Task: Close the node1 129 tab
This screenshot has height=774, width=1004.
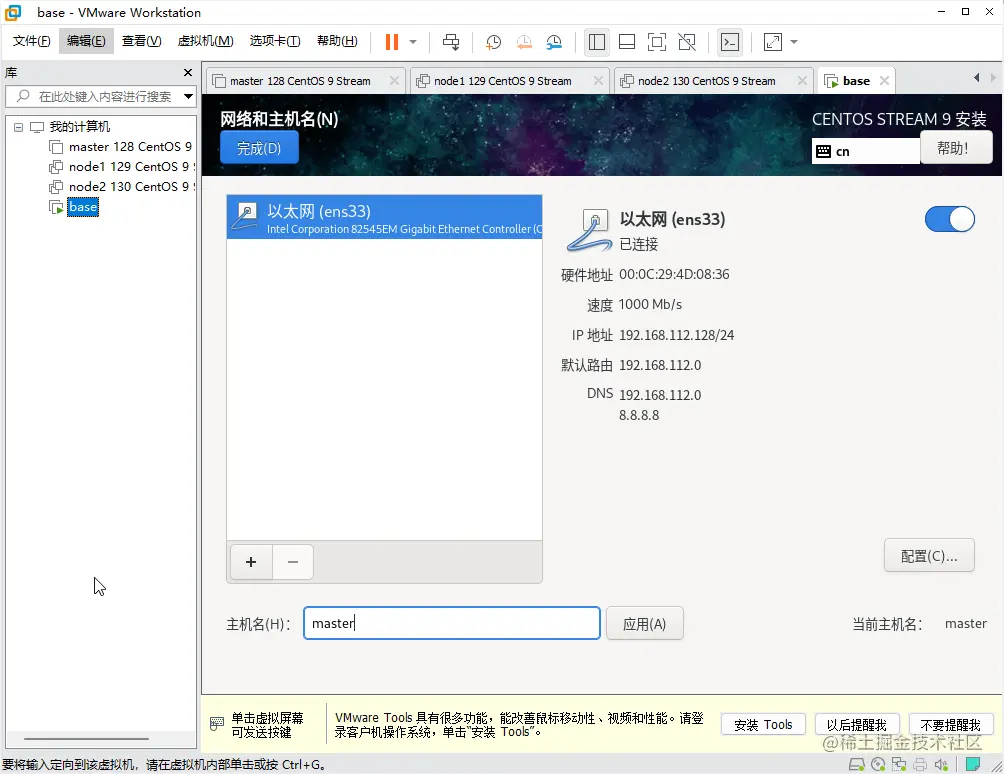Action: tap(598, 81)
